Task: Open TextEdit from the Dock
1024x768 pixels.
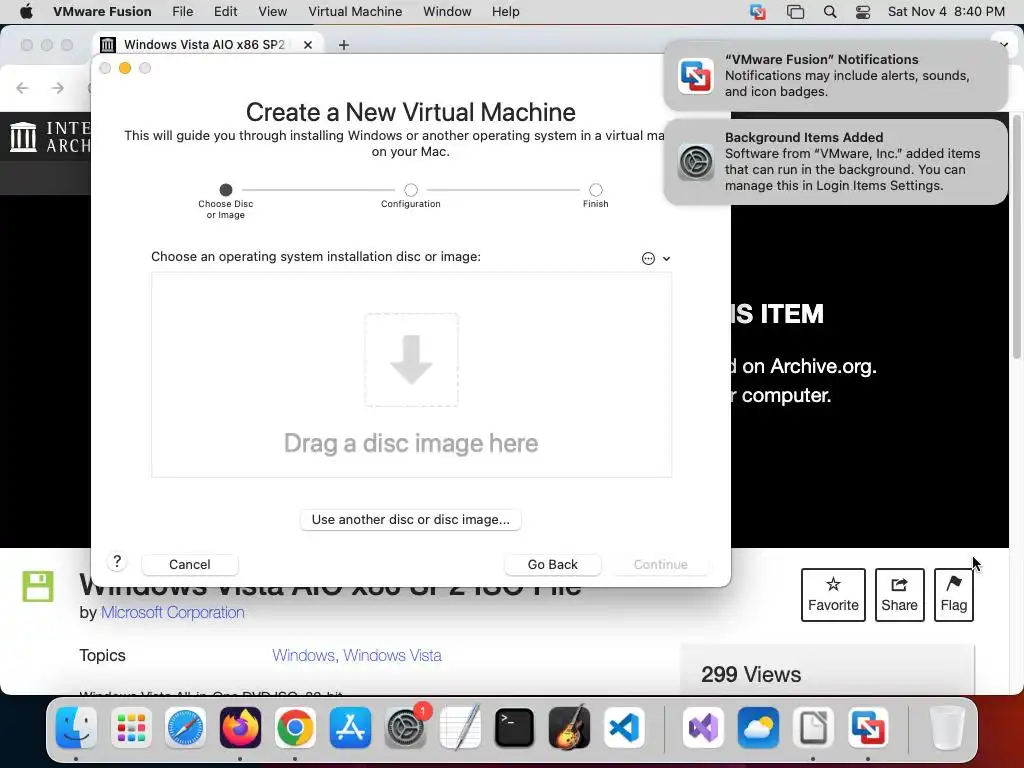Action: coord(460,728)
